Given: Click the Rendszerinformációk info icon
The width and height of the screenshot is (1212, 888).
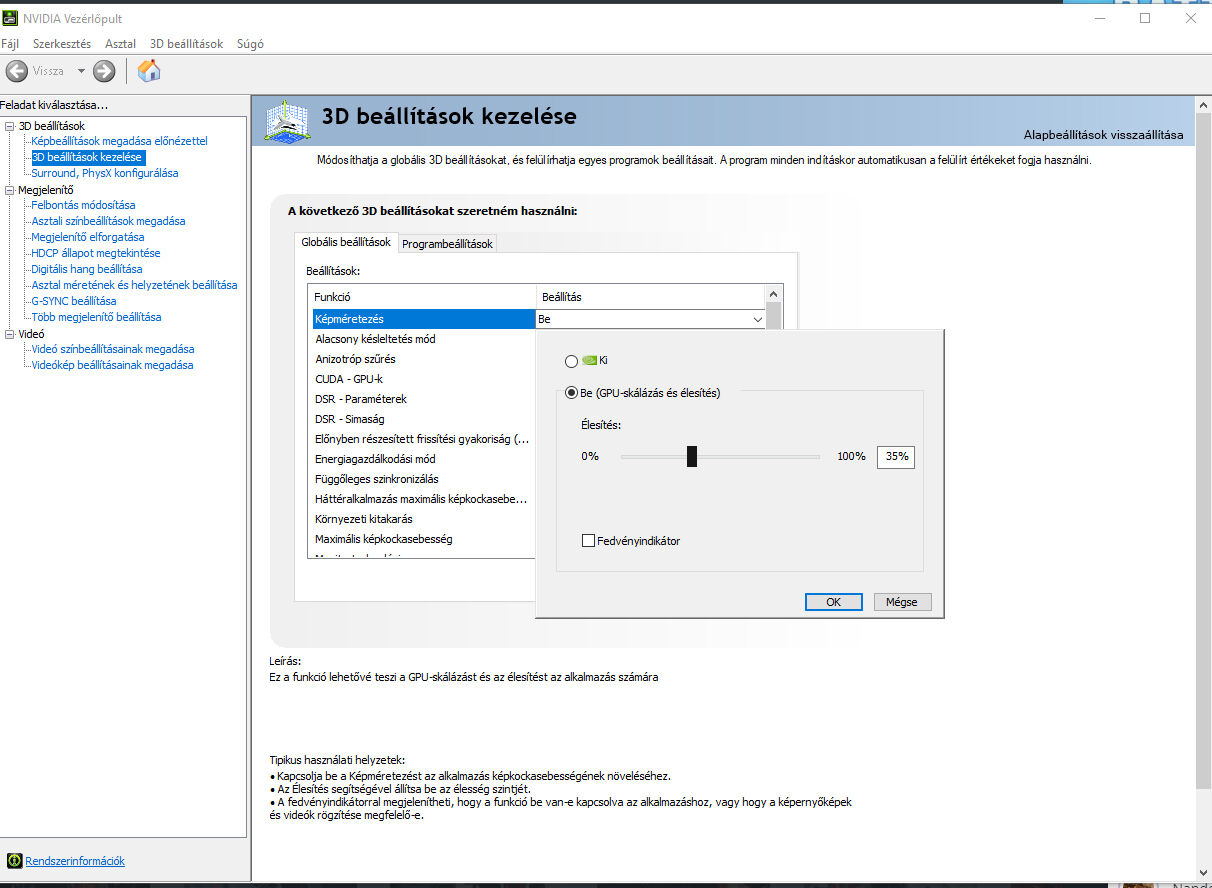Looking at the screenshot, I should (x=15, y=861).
